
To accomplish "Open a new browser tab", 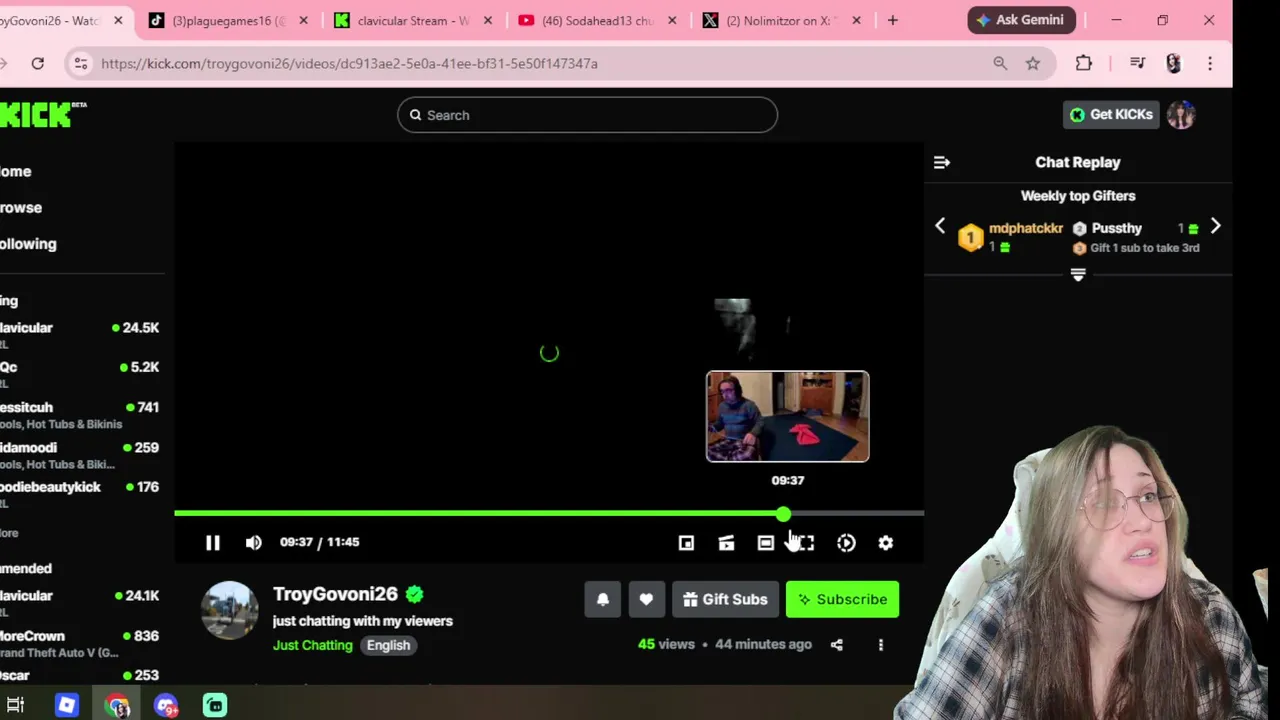I will click(x=892, y=20).
